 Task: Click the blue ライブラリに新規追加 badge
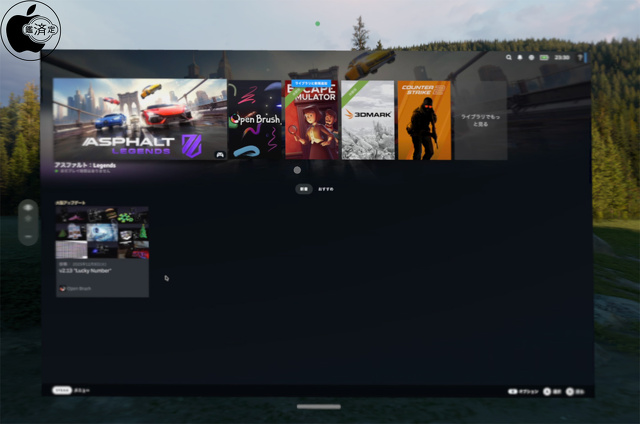(311, 83)
